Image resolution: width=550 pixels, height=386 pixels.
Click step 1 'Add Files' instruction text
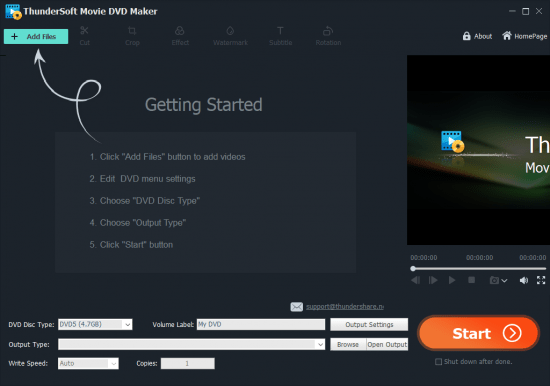tap(168, 157)
